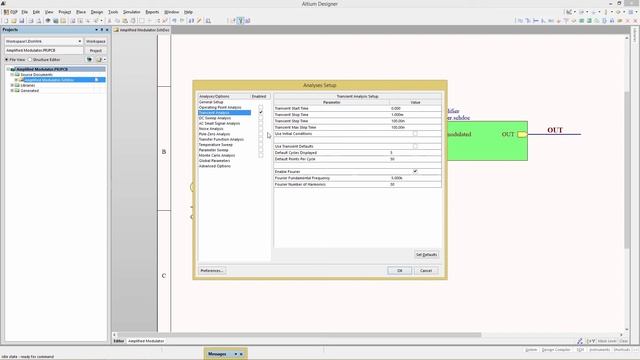Select the green Place Sheet Entry icon

click(x=589, y=20)
